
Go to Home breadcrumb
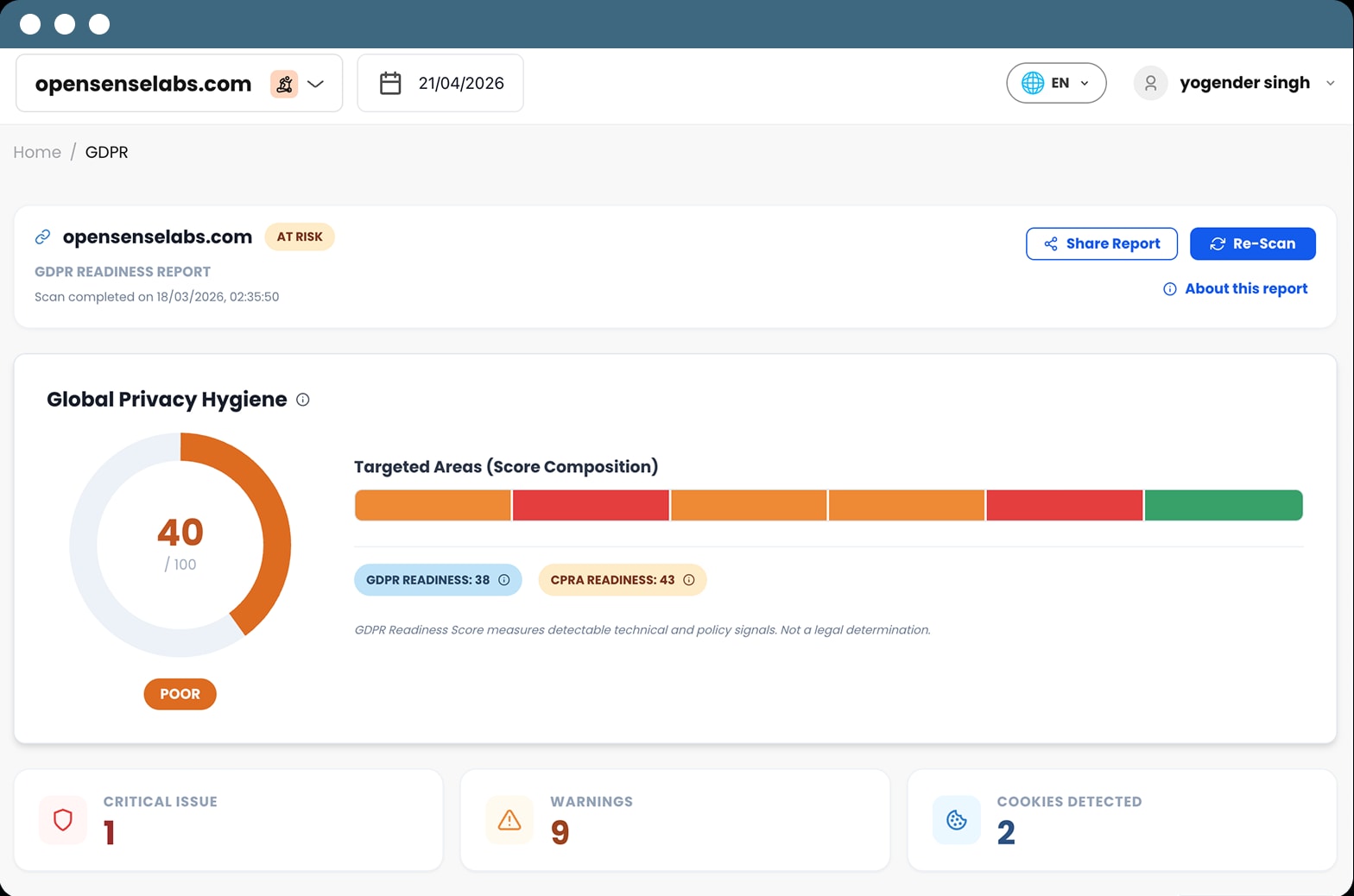click(37, 152)
